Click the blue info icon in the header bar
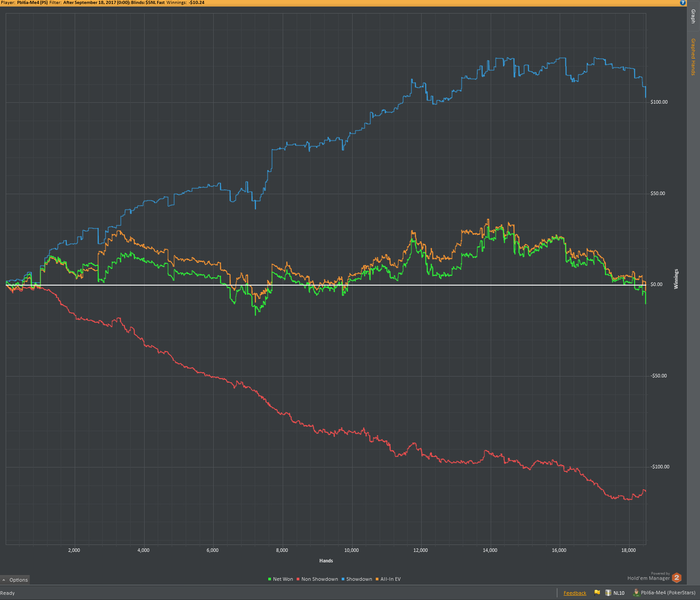This screenshot has width=700, height=600. pos(683,3)
